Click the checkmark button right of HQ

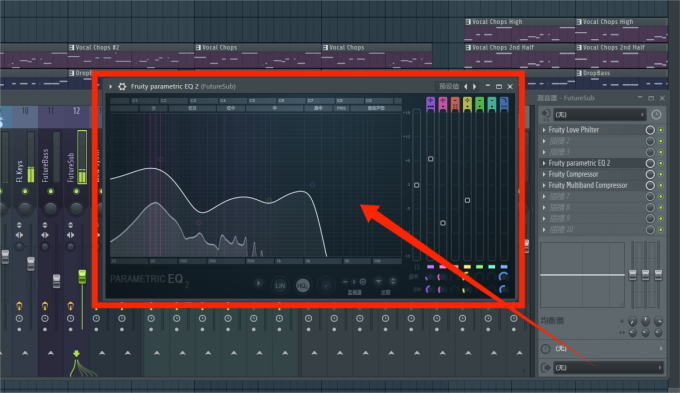[x=326, y=285]
